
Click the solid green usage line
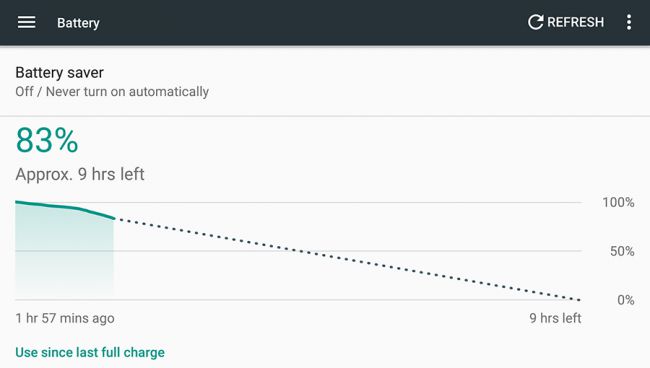[65, 208]
